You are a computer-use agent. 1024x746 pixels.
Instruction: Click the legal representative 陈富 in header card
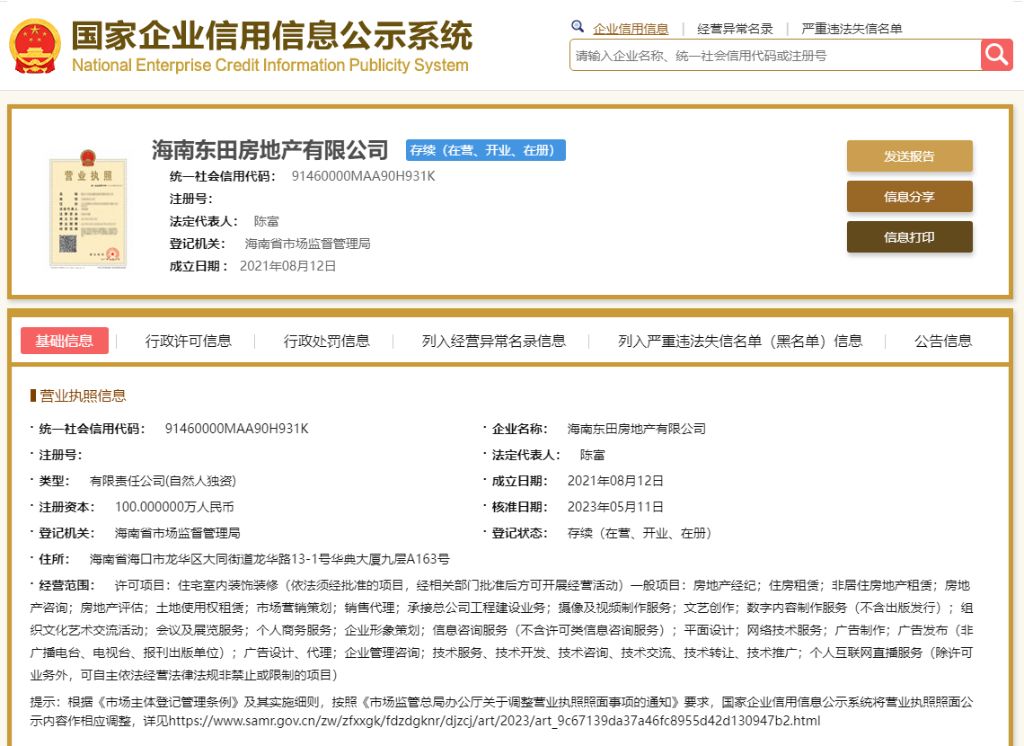(266, 221)
